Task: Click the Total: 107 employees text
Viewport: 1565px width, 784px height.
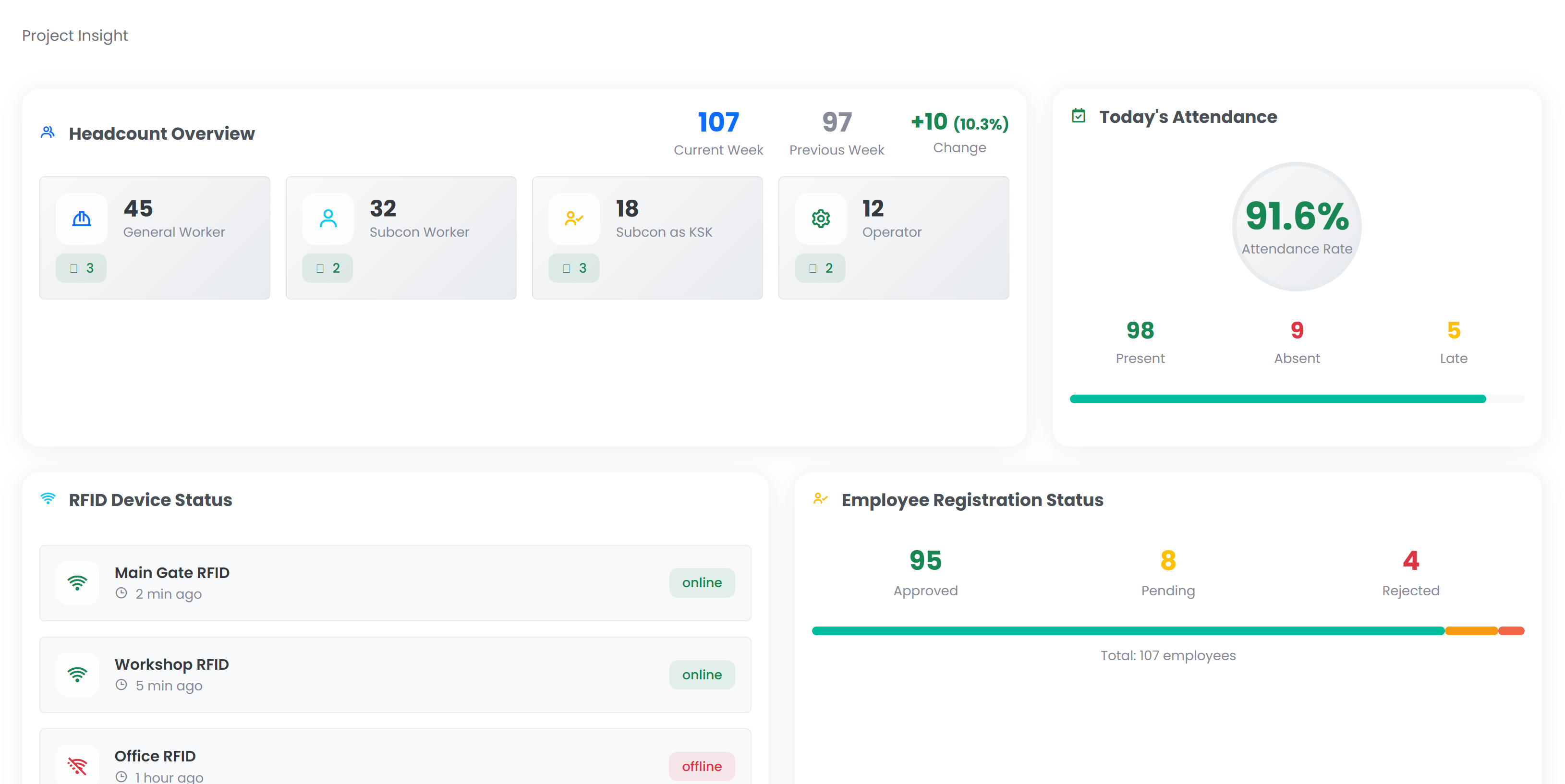Action: coord(1168,655)
